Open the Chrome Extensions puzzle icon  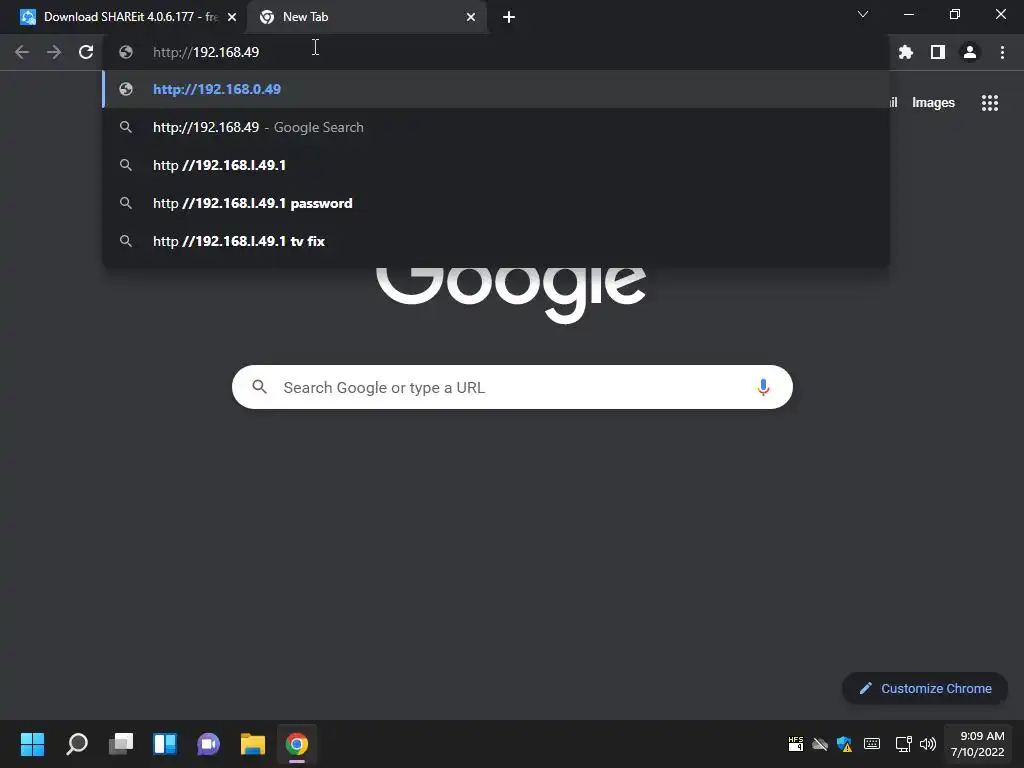click(x=905, y=52)
